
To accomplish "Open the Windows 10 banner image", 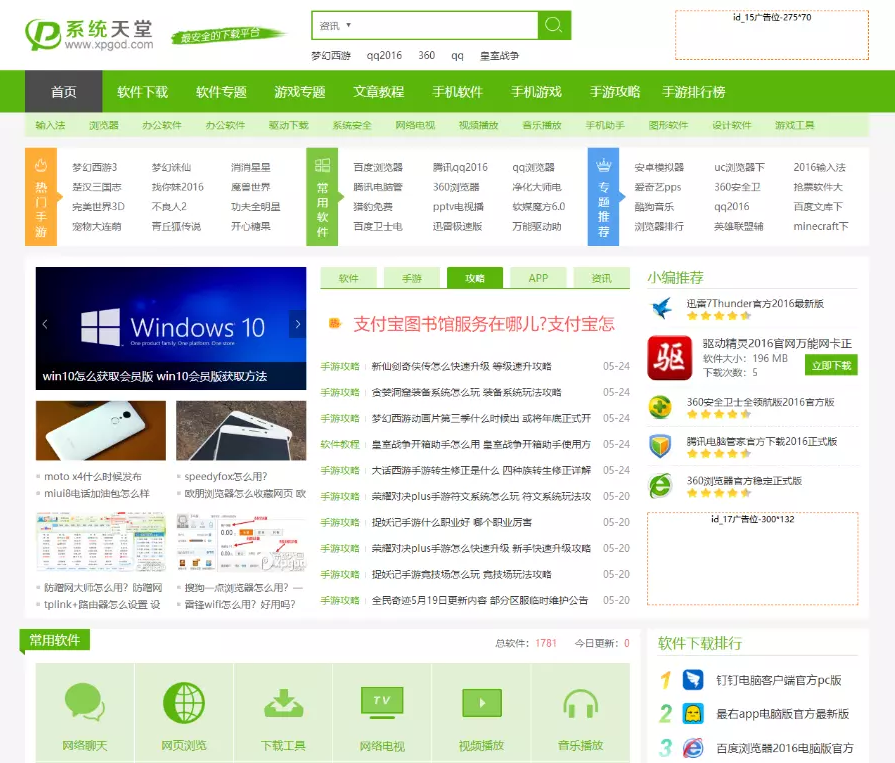I will click(x=171, y=328).
